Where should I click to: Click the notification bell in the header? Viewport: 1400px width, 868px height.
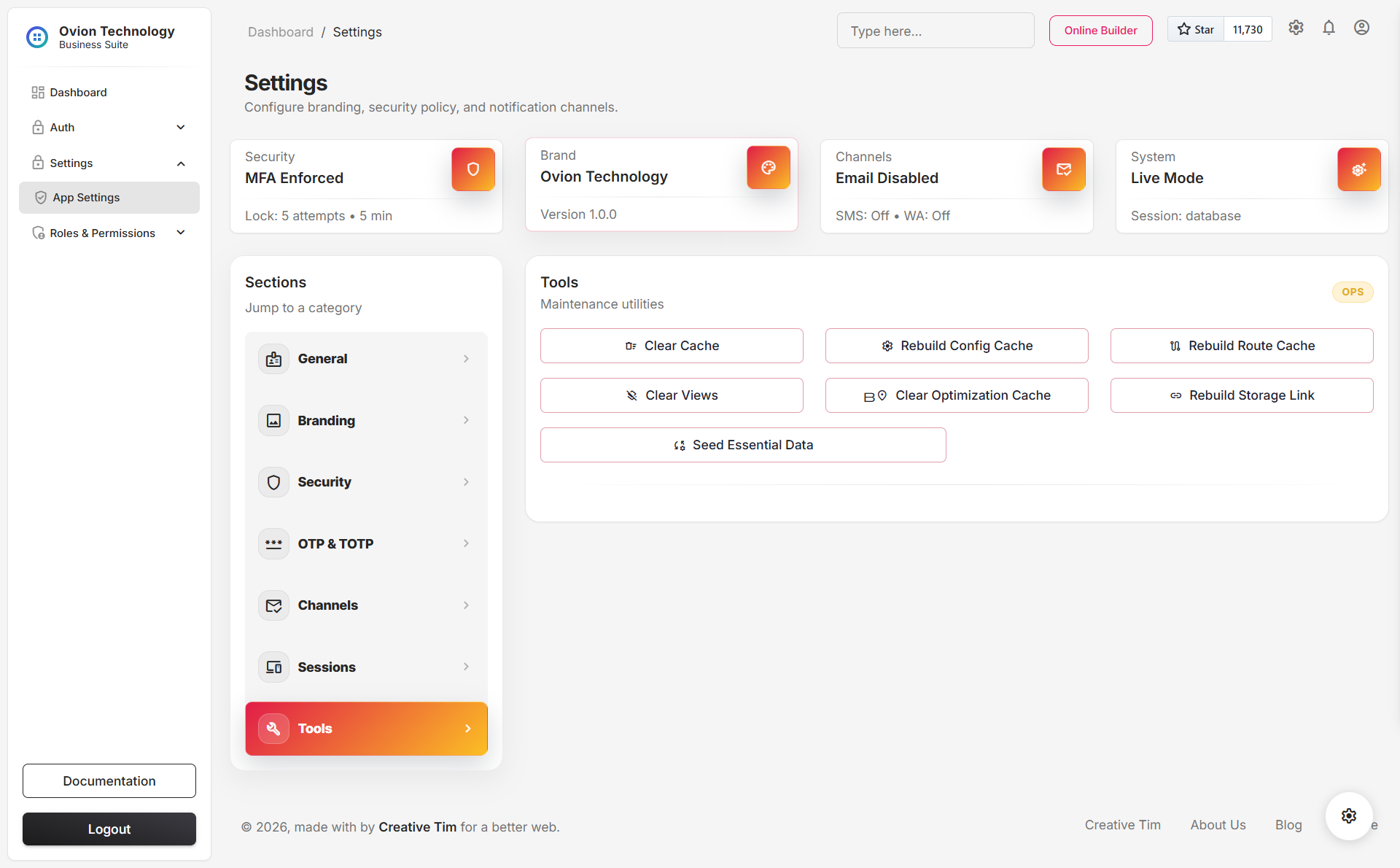(1329, 28)
